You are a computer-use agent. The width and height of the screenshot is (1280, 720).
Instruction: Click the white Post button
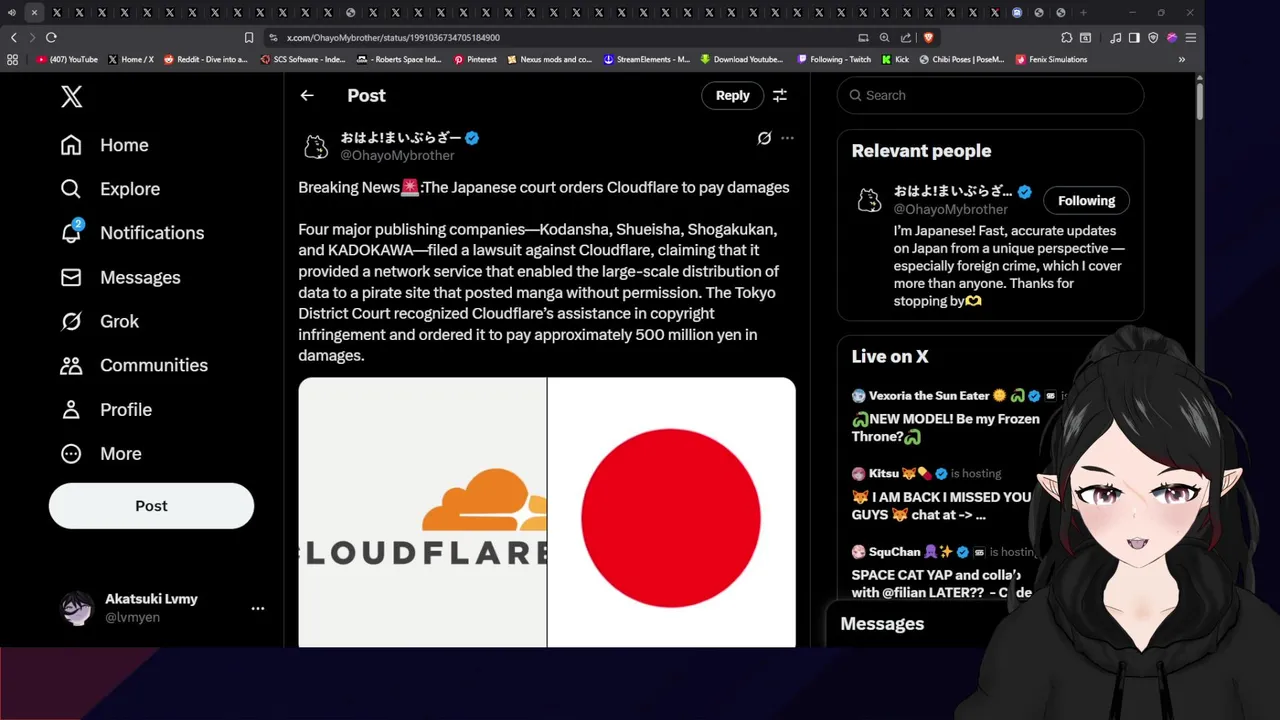click(x=151, y=506)
